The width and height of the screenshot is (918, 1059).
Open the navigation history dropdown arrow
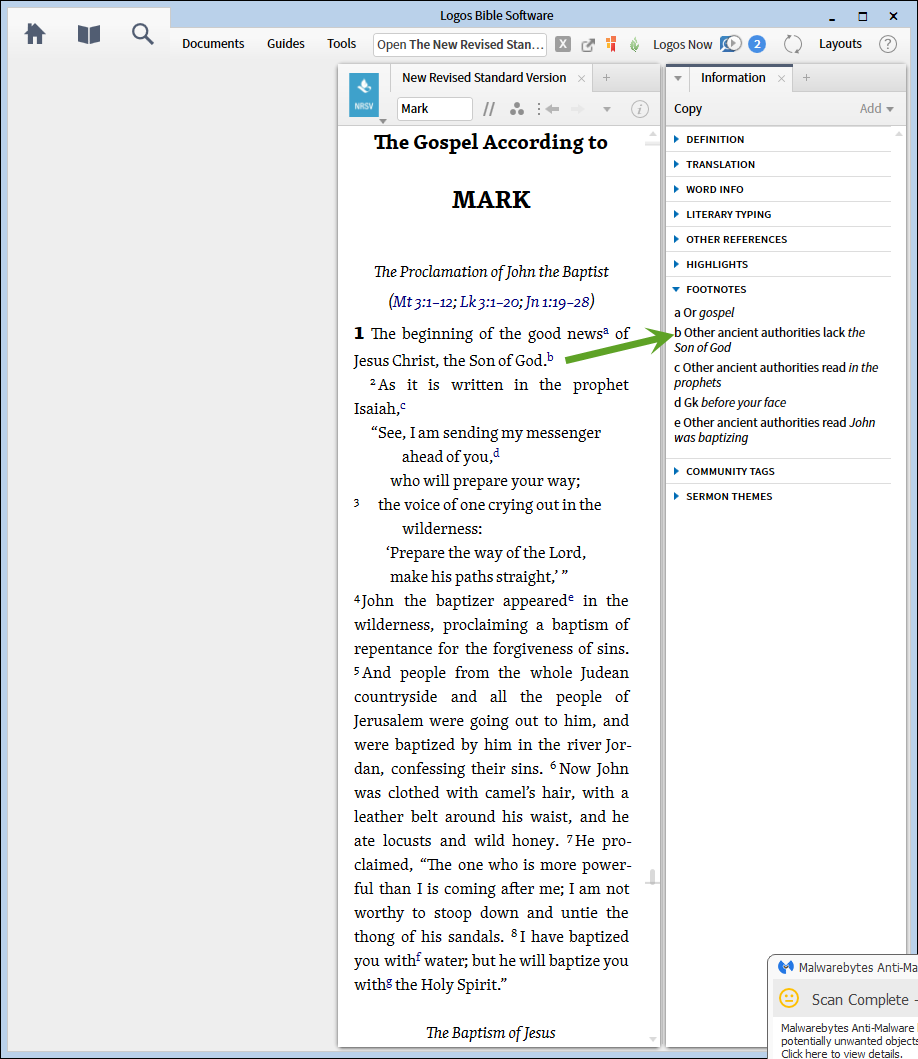point(607,109)
